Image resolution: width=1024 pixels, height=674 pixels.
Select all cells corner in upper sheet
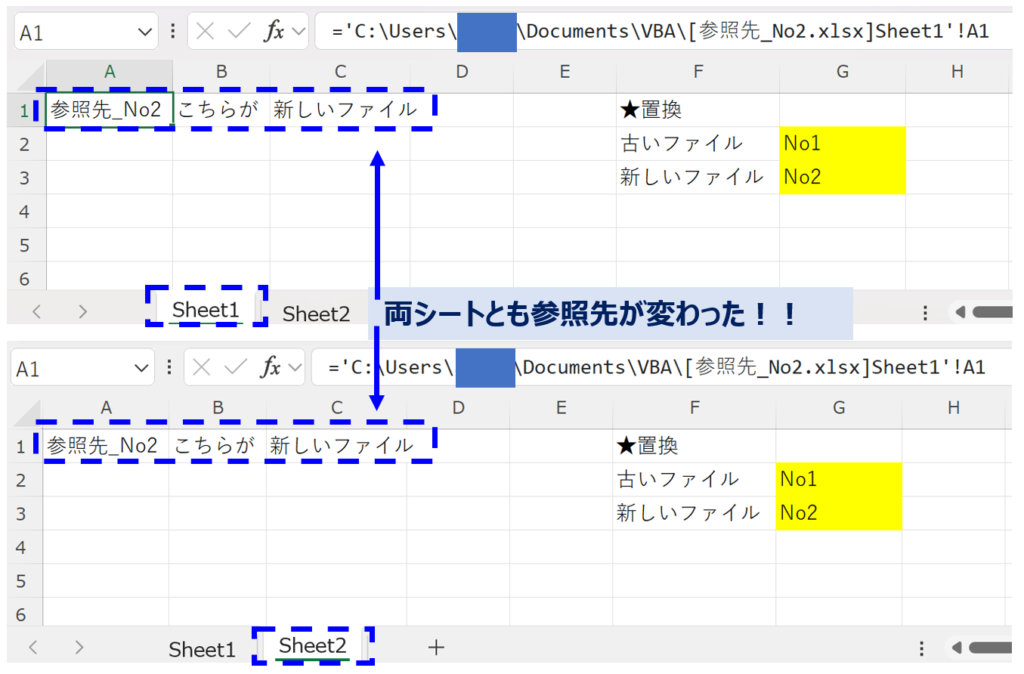point(30,76)
